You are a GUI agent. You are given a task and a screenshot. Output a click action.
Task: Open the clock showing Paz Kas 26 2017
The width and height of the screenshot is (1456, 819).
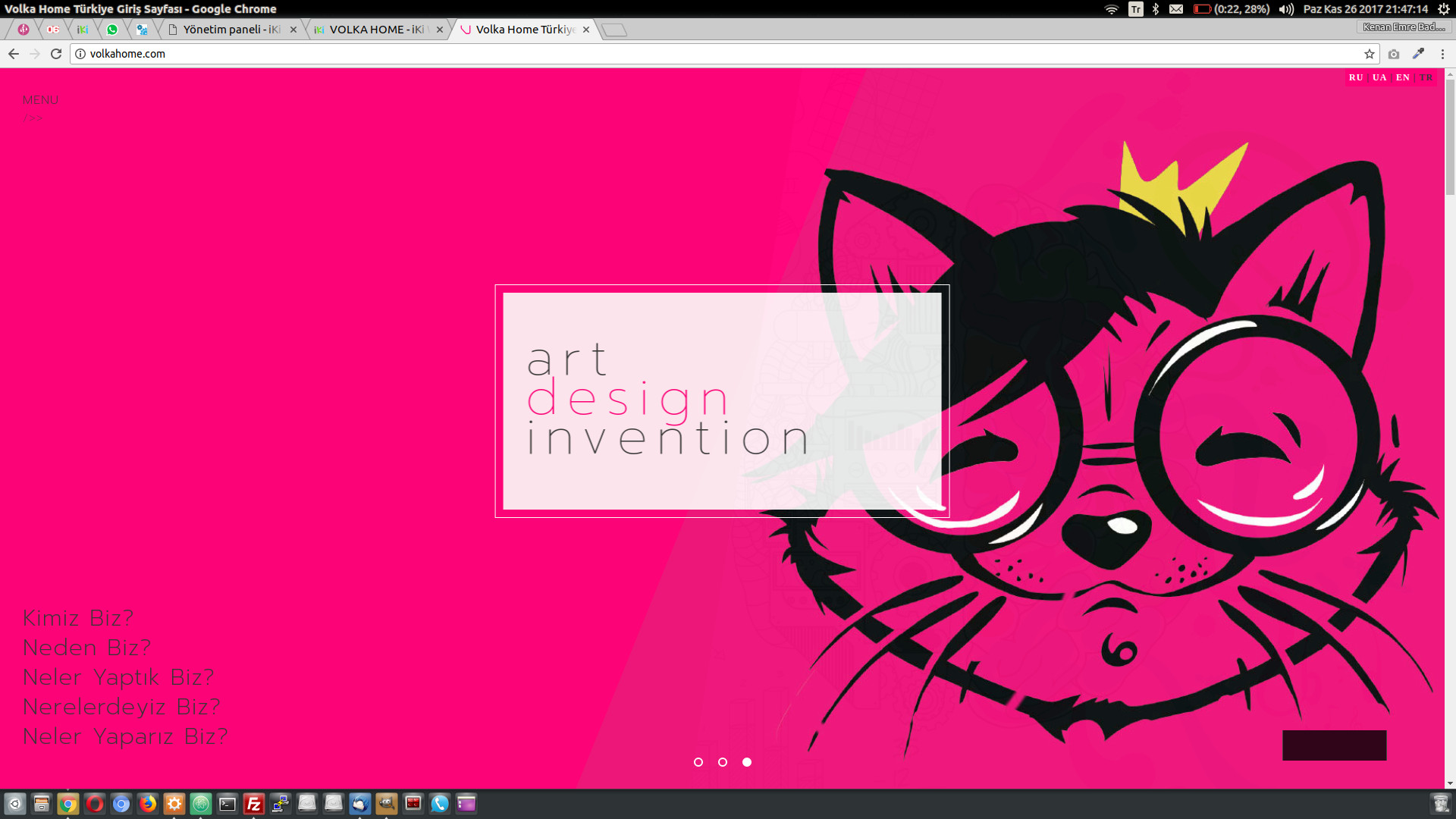(x=1366, y=9)
